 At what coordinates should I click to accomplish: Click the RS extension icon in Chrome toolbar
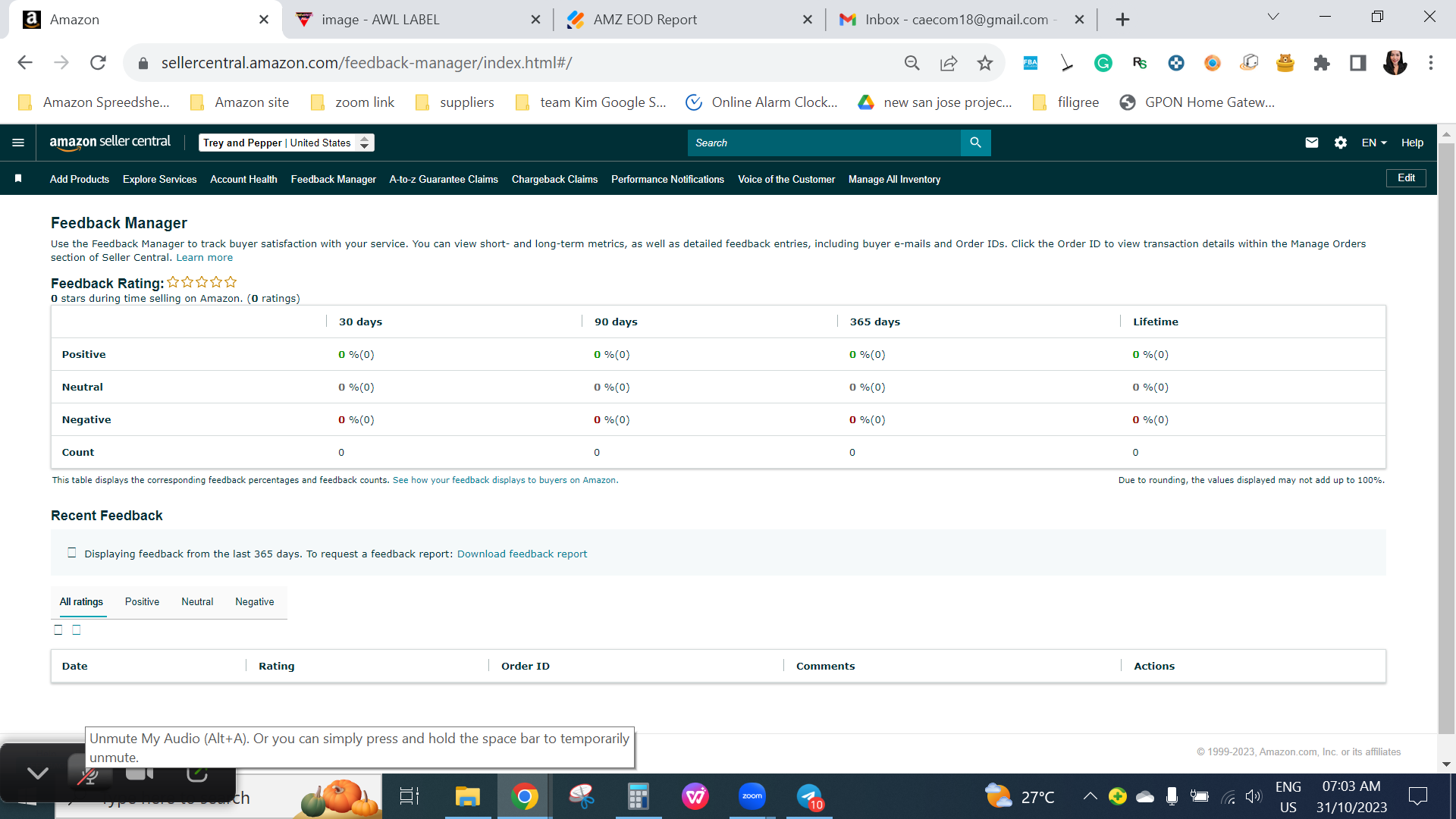pyautogui.click(x=1140, y=63)
